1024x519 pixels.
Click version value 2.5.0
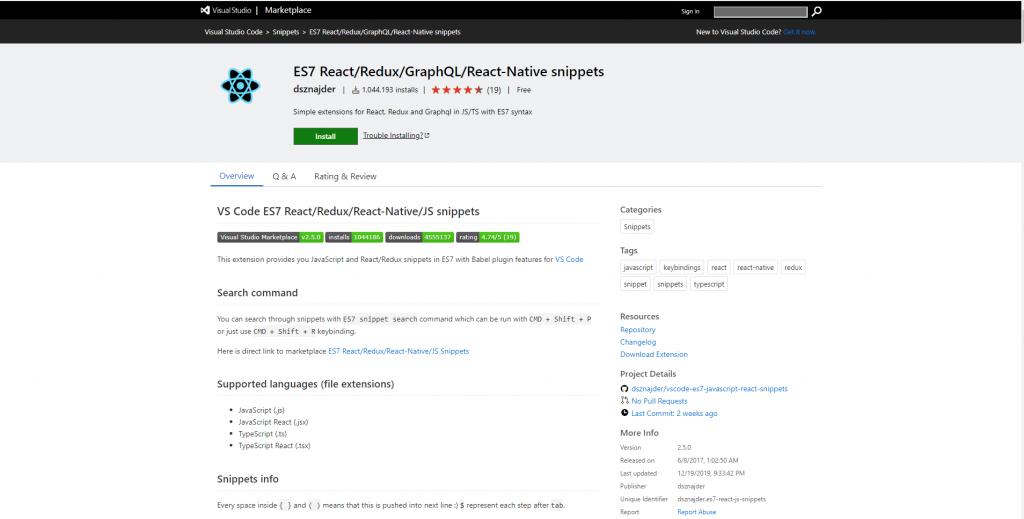[684, 448]
